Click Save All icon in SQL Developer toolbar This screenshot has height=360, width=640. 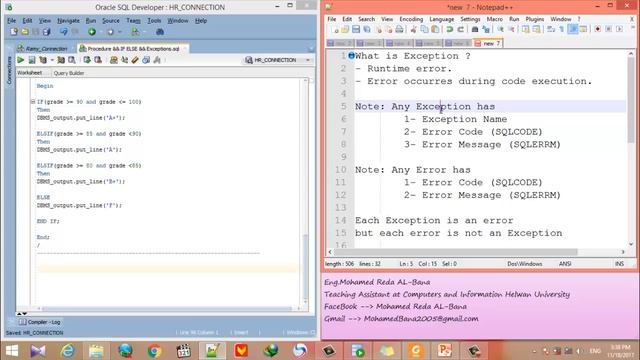pos(47,31)
